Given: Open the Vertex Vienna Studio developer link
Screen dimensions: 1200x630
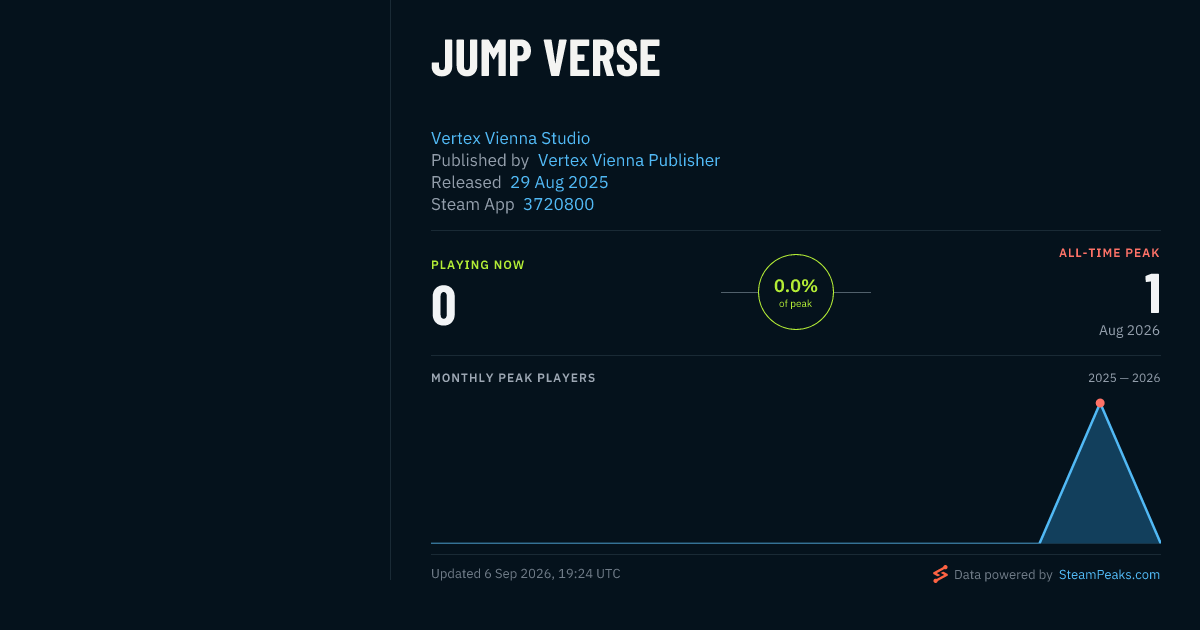Looking at the screenshot, I should click(510, 138).
